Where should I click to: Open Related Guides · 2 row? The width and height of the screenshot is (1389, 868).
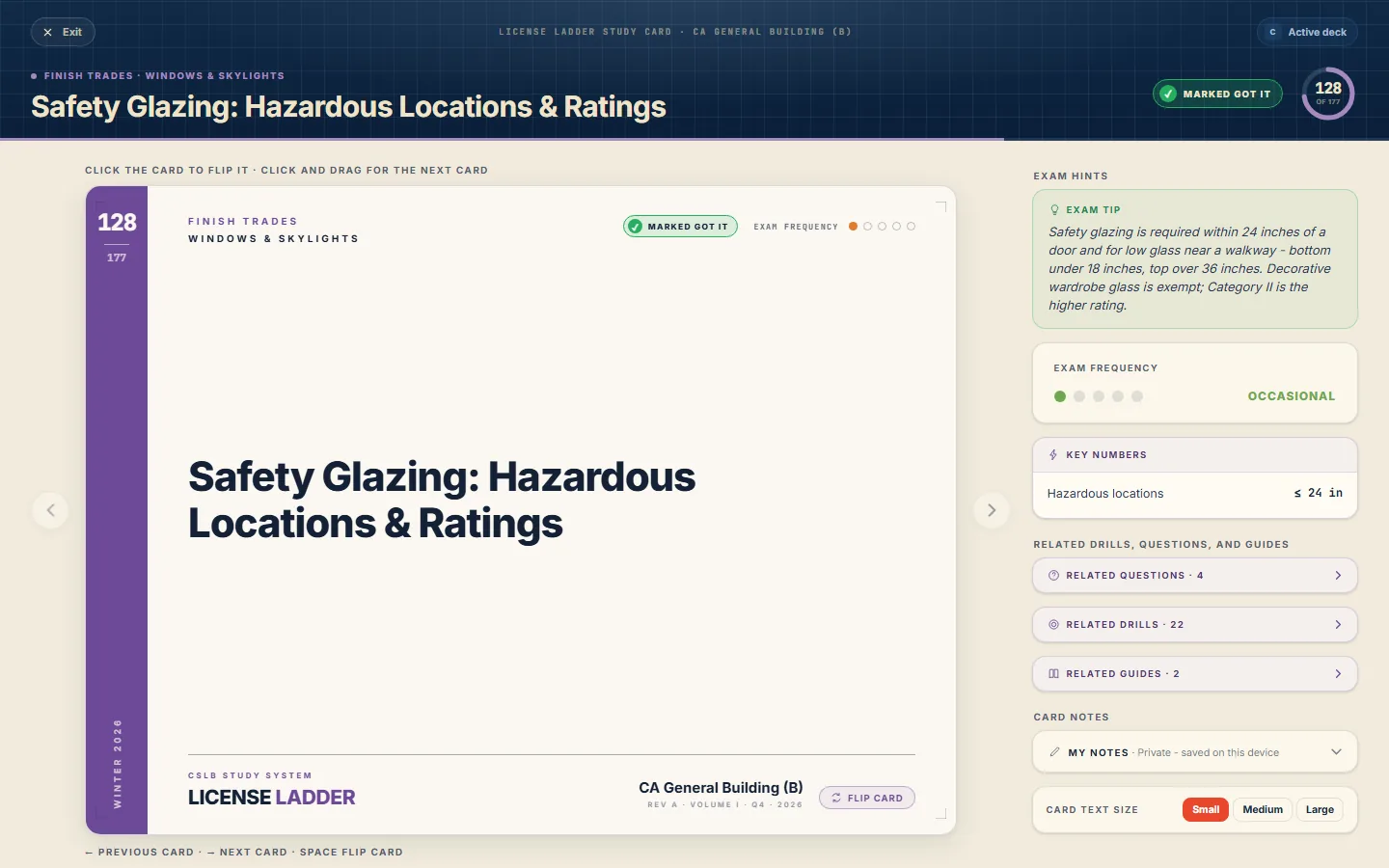pos(1195,674)
